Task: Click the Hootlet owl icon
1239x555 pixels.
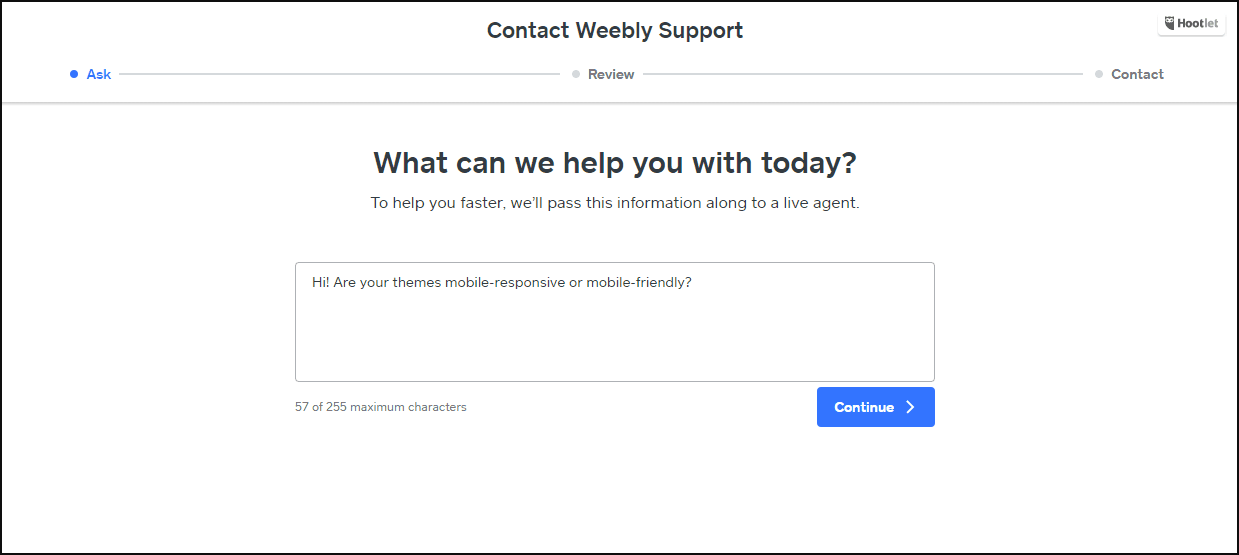Action: [1171, 24]
